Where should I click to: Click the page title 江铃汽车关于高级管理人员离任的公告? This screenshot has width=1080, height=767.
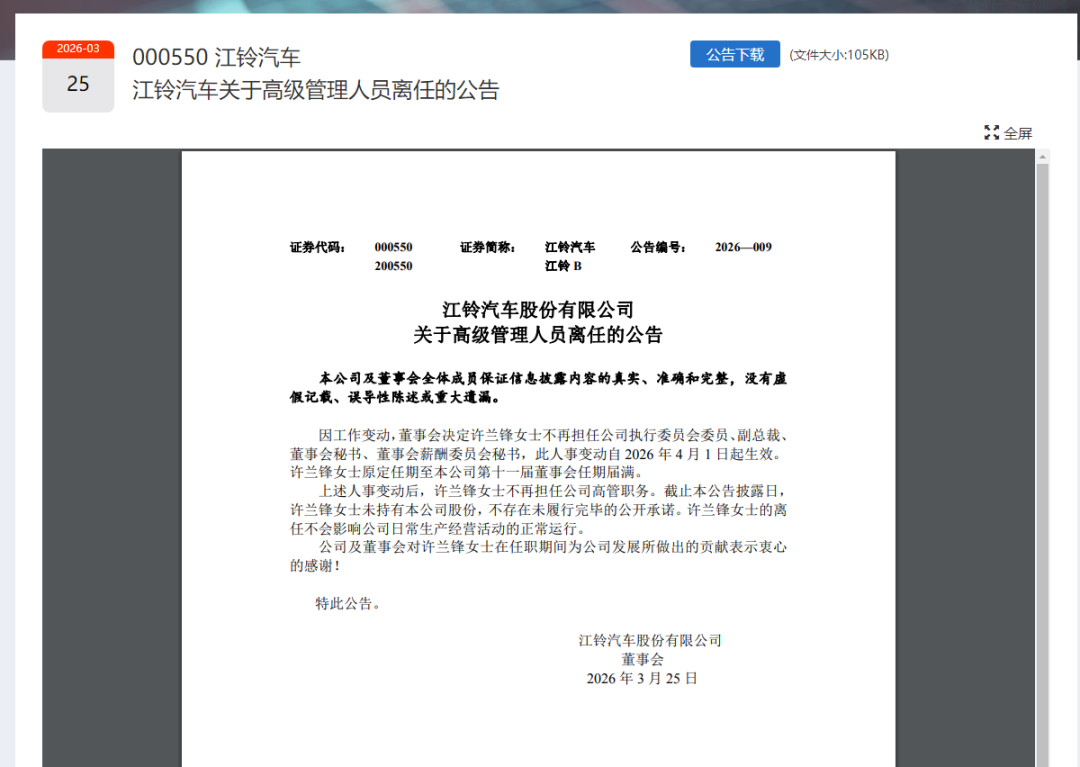316,90
